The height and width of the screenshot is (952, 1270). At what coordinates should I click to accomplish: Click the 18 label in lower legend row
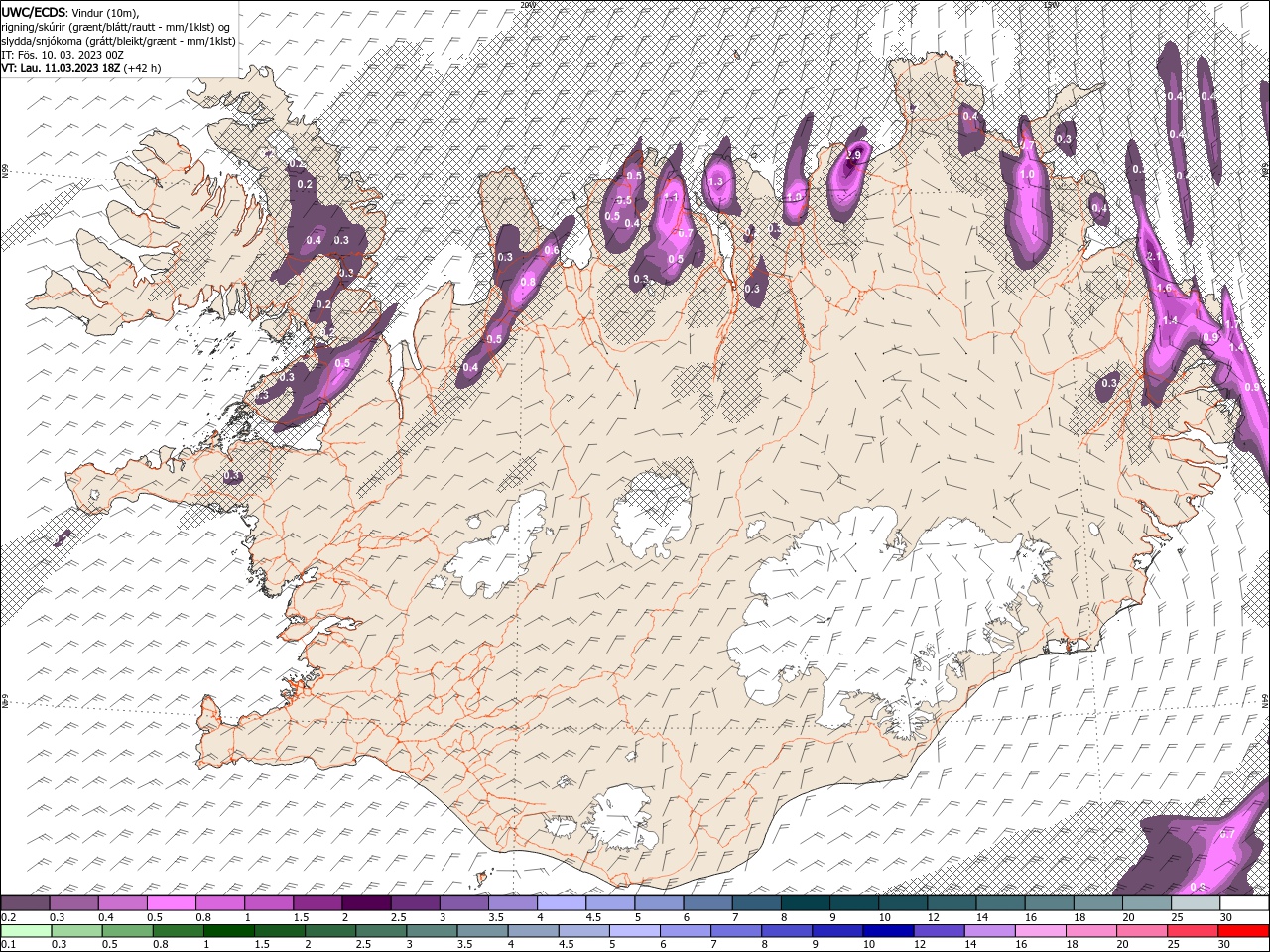(1072, 945)
